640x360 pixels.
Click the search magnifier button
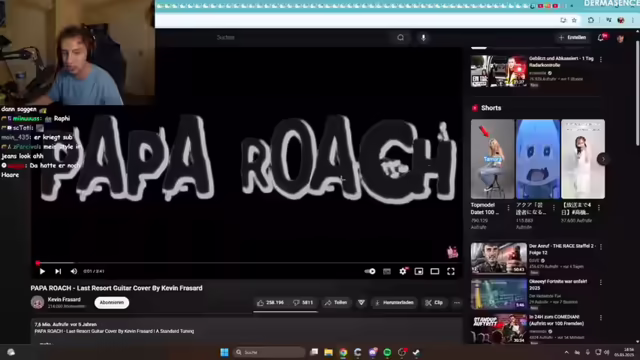click(x=400, y=38)
